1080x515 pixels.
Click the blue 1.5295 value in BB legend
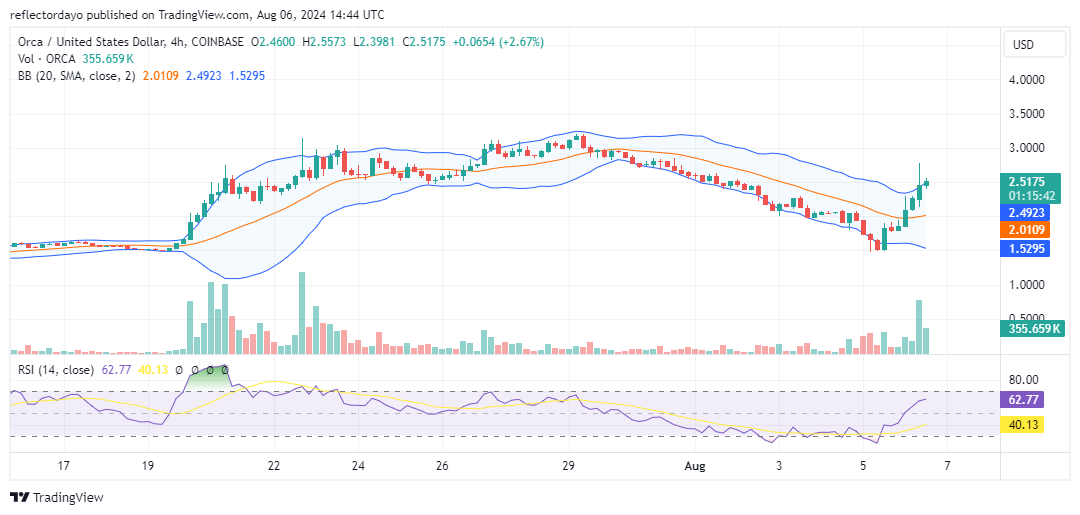point(245,76)
